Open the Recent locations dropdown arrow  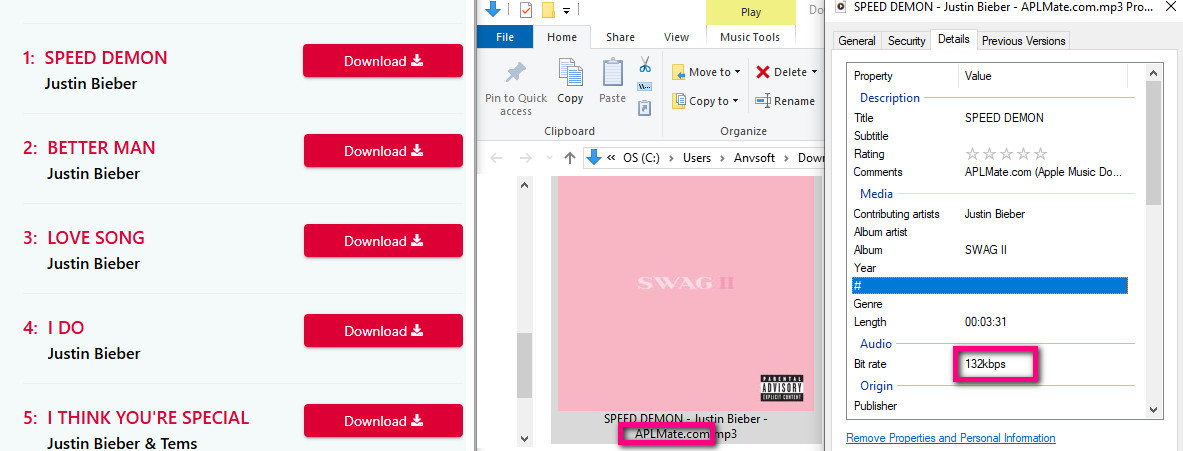pyautogui.click(x=549, y=158)
